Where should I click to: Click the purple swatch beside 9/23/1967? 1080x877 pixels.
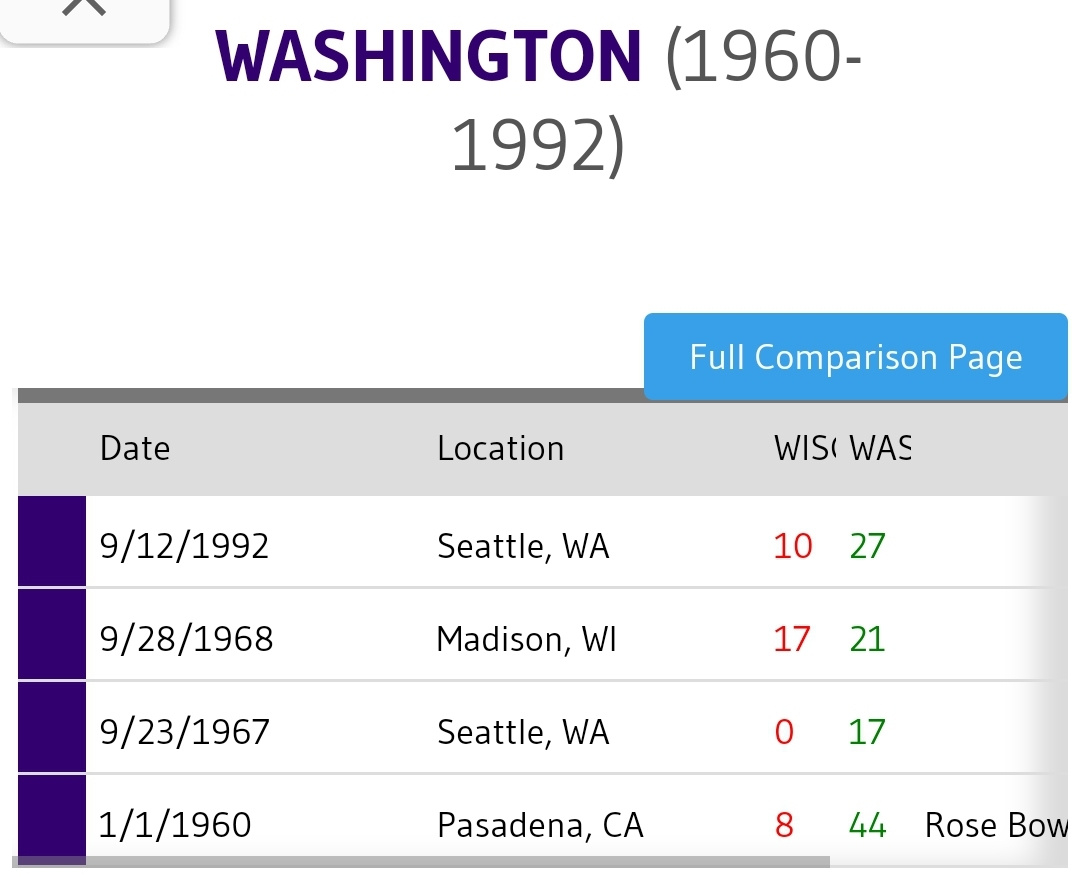pyautogui.click(x=52, y=727)
